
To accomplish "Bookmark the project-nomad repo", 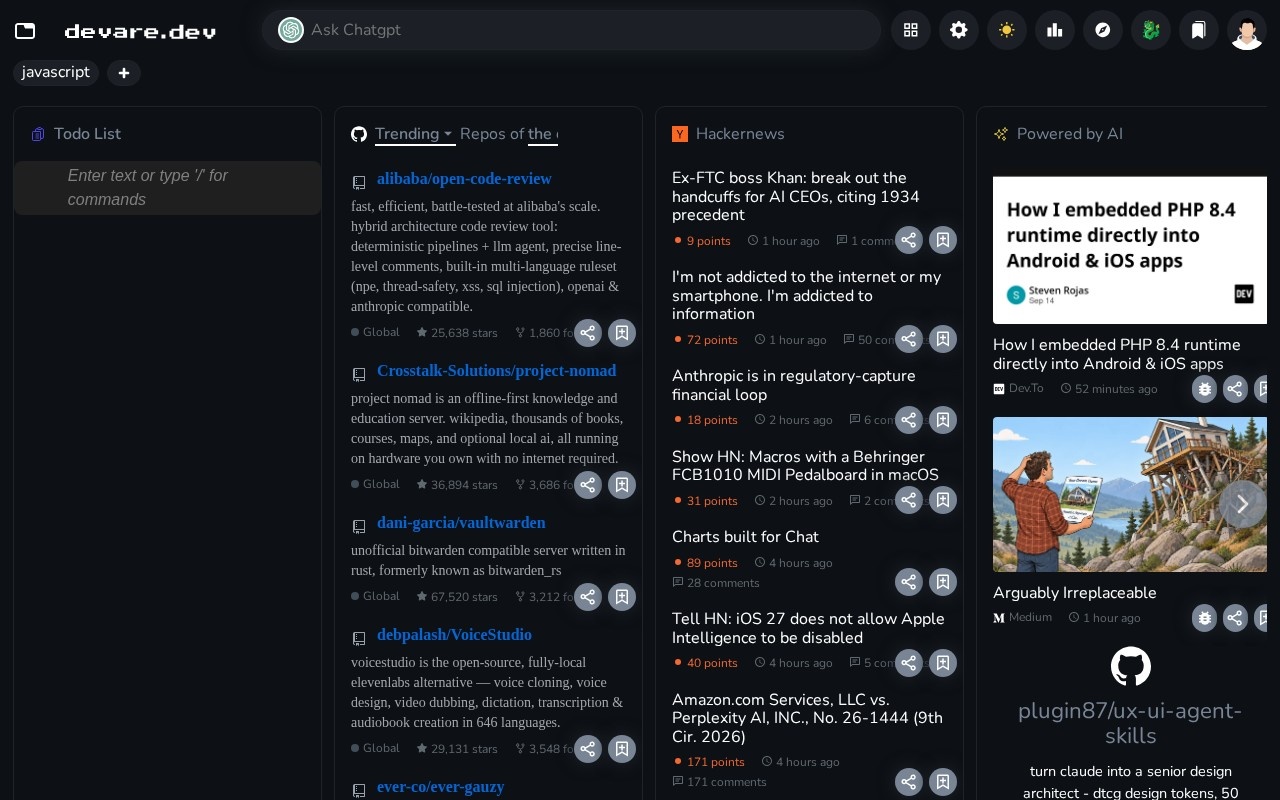I will click(622, 485).
